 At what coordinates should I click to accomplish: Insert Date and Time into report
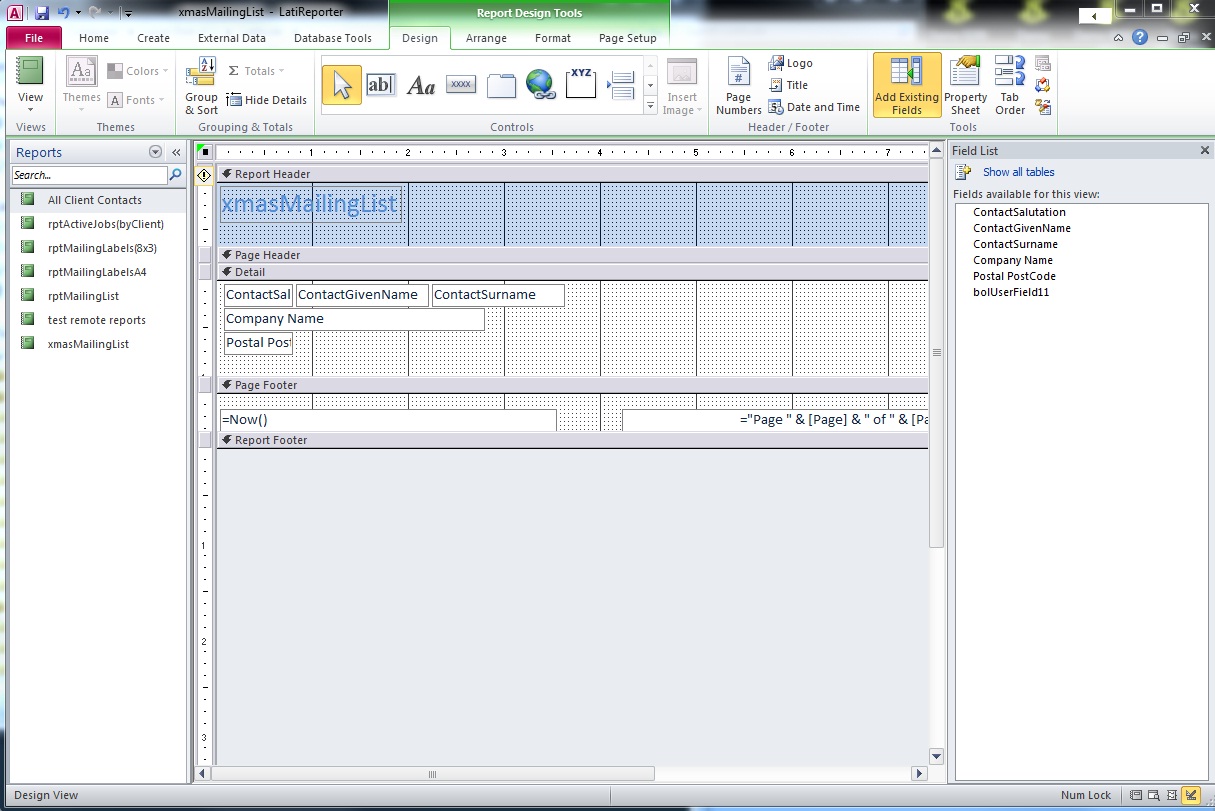coord(814,107)
